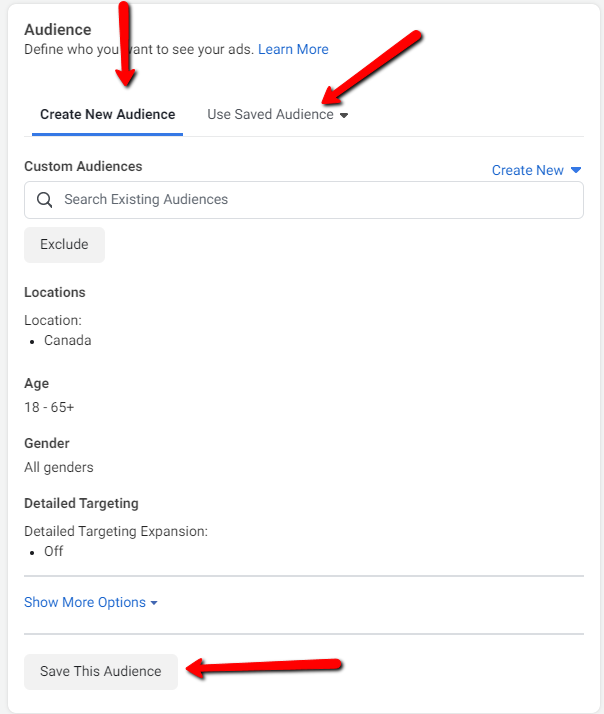Click the Create New link text
Image resolution: width=604 pixels, height=714 pixels.
pos(527,171)
